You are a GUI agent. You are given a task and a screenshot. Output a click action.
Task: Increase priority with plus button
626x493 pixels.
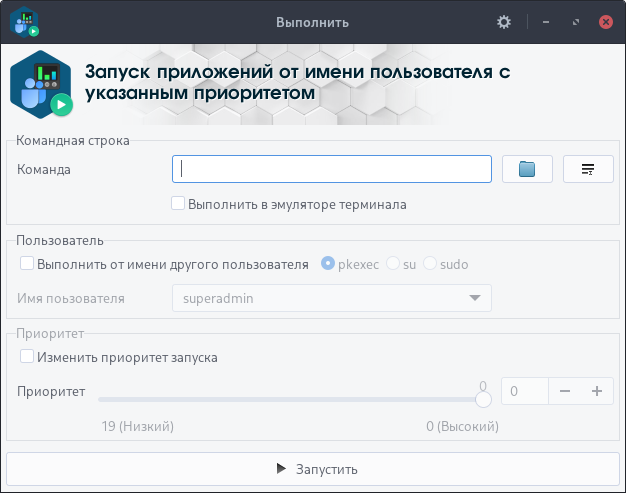(597, 391)
